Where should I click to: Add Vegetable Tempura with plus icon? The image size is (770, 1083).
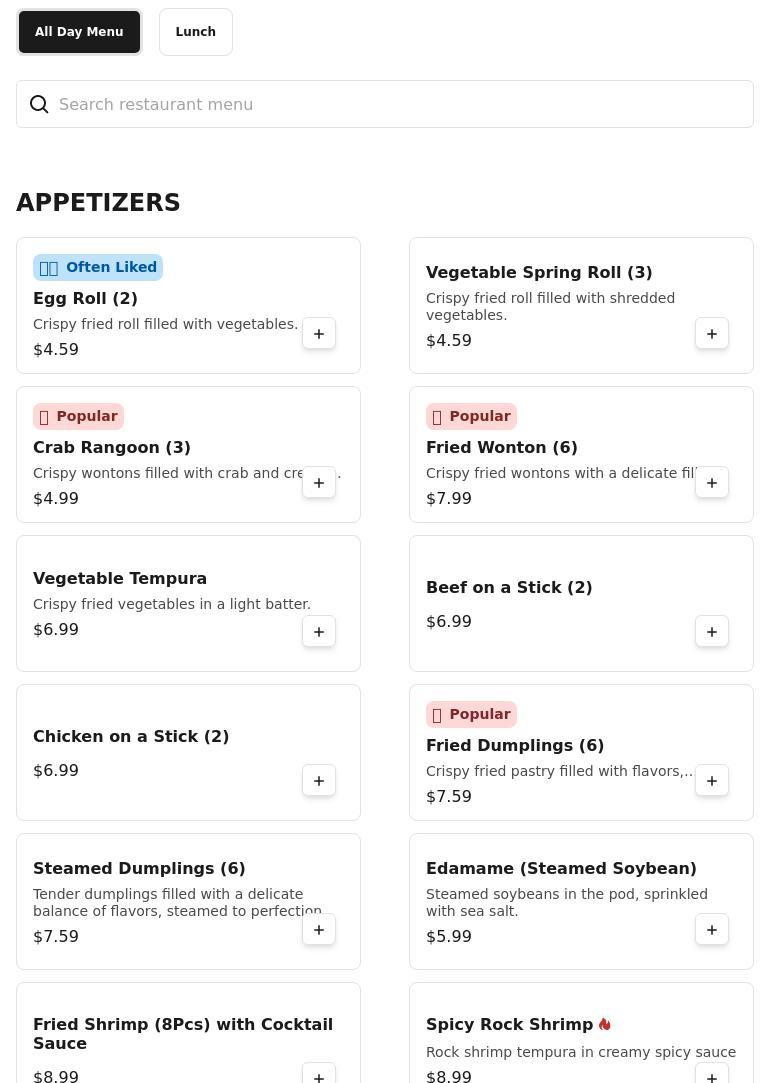(318, 631)
